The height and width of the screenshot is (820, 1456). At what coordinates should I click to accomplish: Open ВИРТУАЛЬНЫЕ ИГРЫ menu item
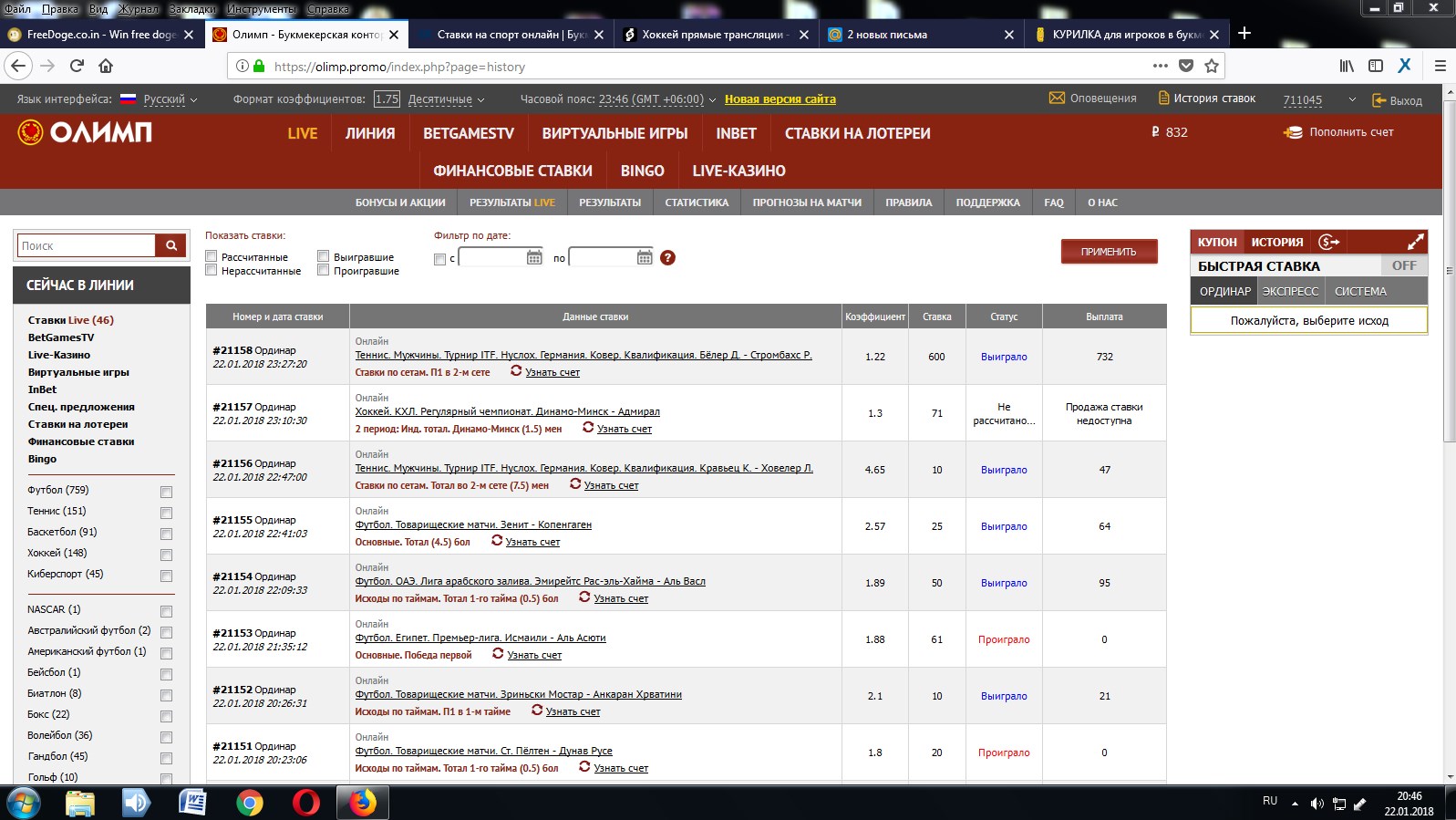tap(614, 133)
